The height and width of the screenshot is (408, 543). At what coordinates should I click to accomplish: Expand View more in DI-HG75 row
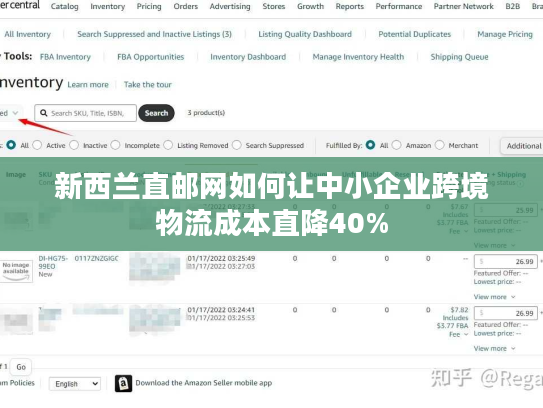coord(494,297)
